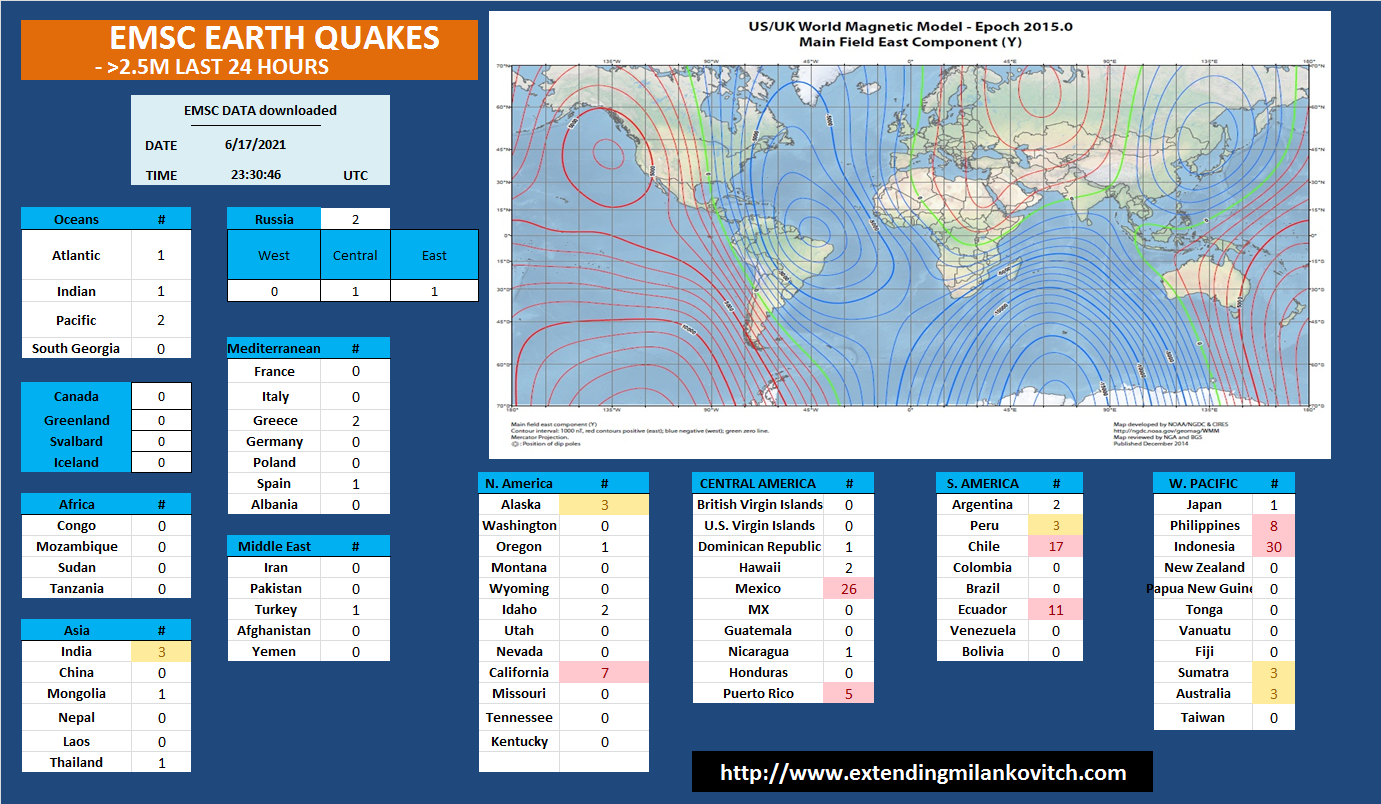This screenshot has height=804, width=1381.
Task: Click the Peru count cell
Action: pyautogui.click(x=1055, y=525)
